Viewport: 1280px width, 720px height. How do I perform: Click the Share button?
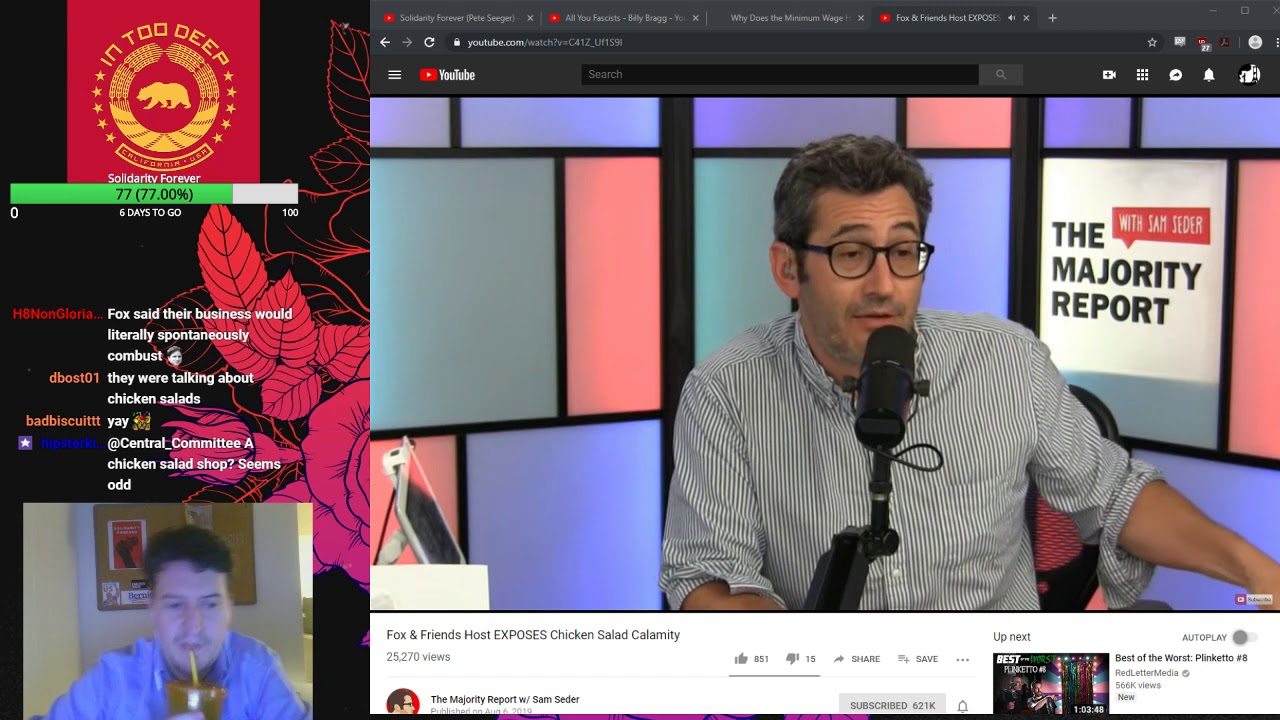click(x=857, y=659)
